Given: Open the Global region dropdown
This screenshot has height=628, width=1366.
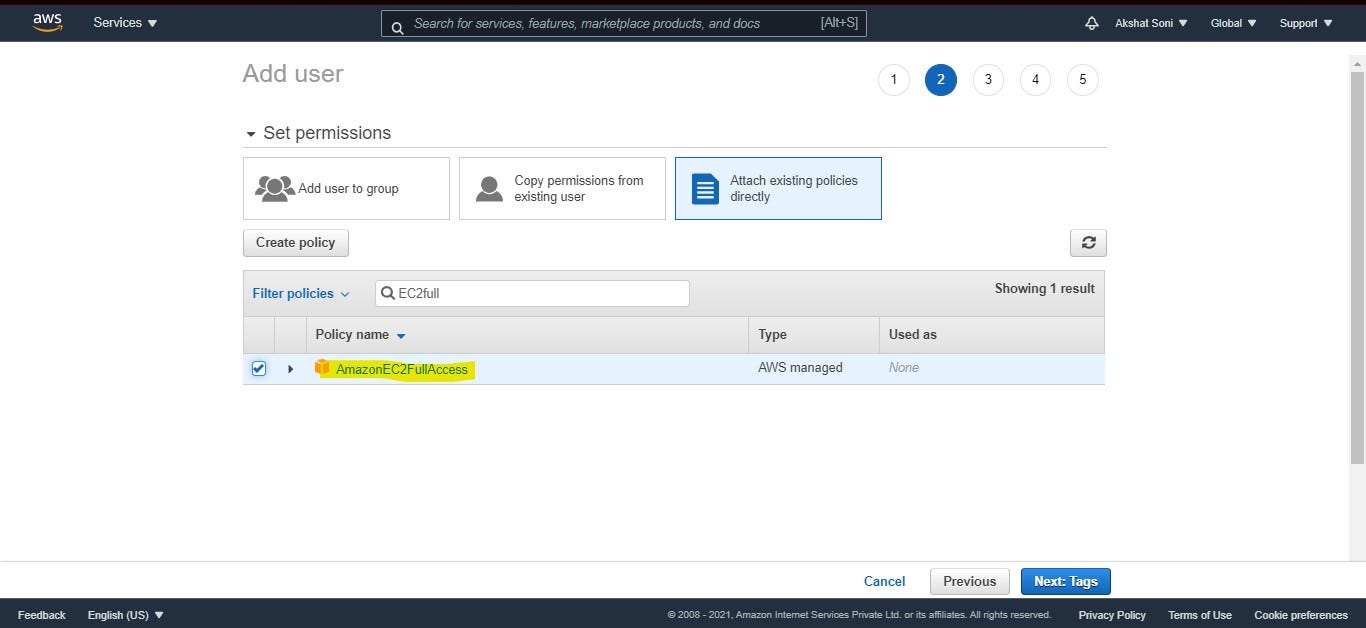Looking at the screenshot, I should click(1232, 23).
